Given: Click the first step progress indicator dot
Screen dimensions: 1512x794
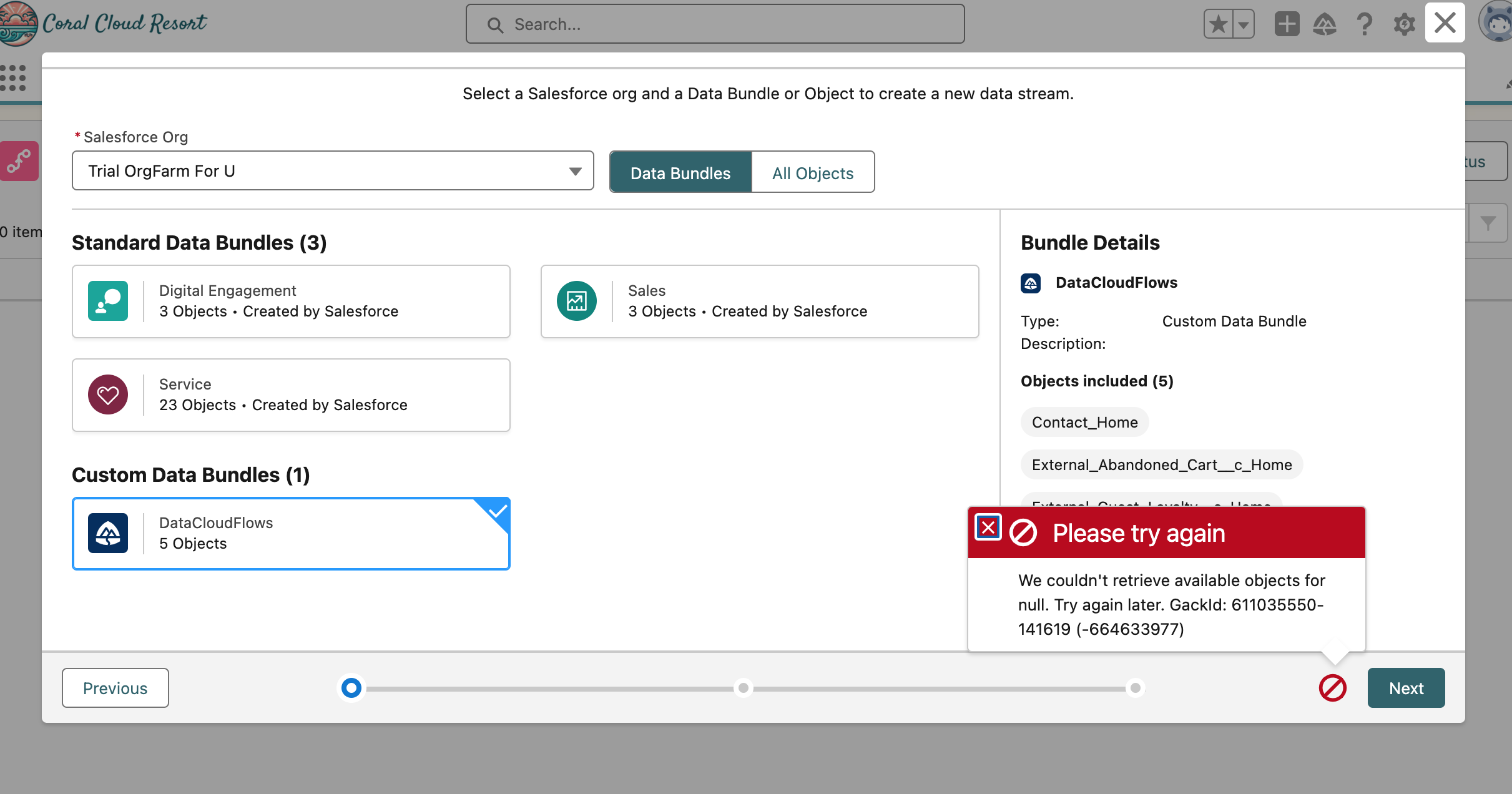Looking at the screenshot, I should pyautogui.click(x=351, y=688).
